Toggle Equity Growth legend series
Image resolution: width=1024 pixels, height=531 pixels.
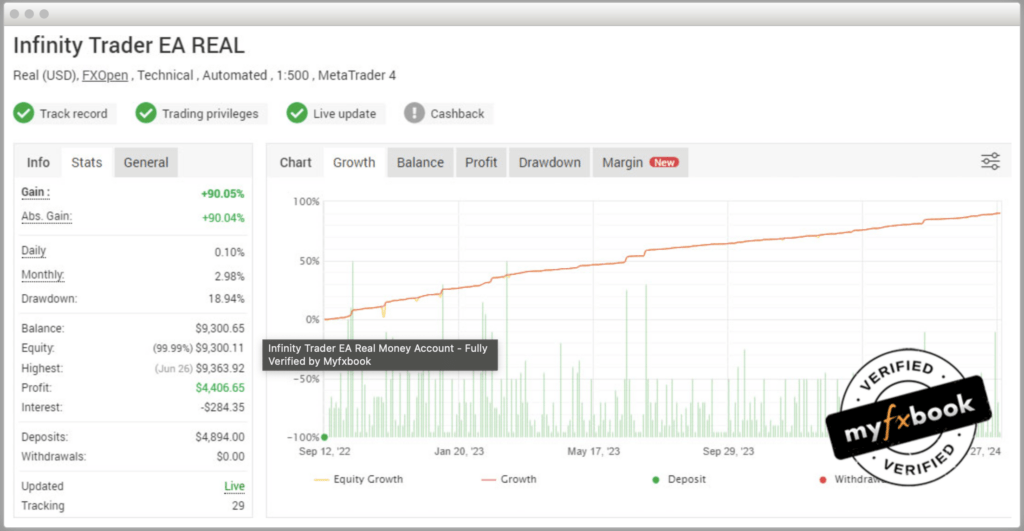pos(359,479)
